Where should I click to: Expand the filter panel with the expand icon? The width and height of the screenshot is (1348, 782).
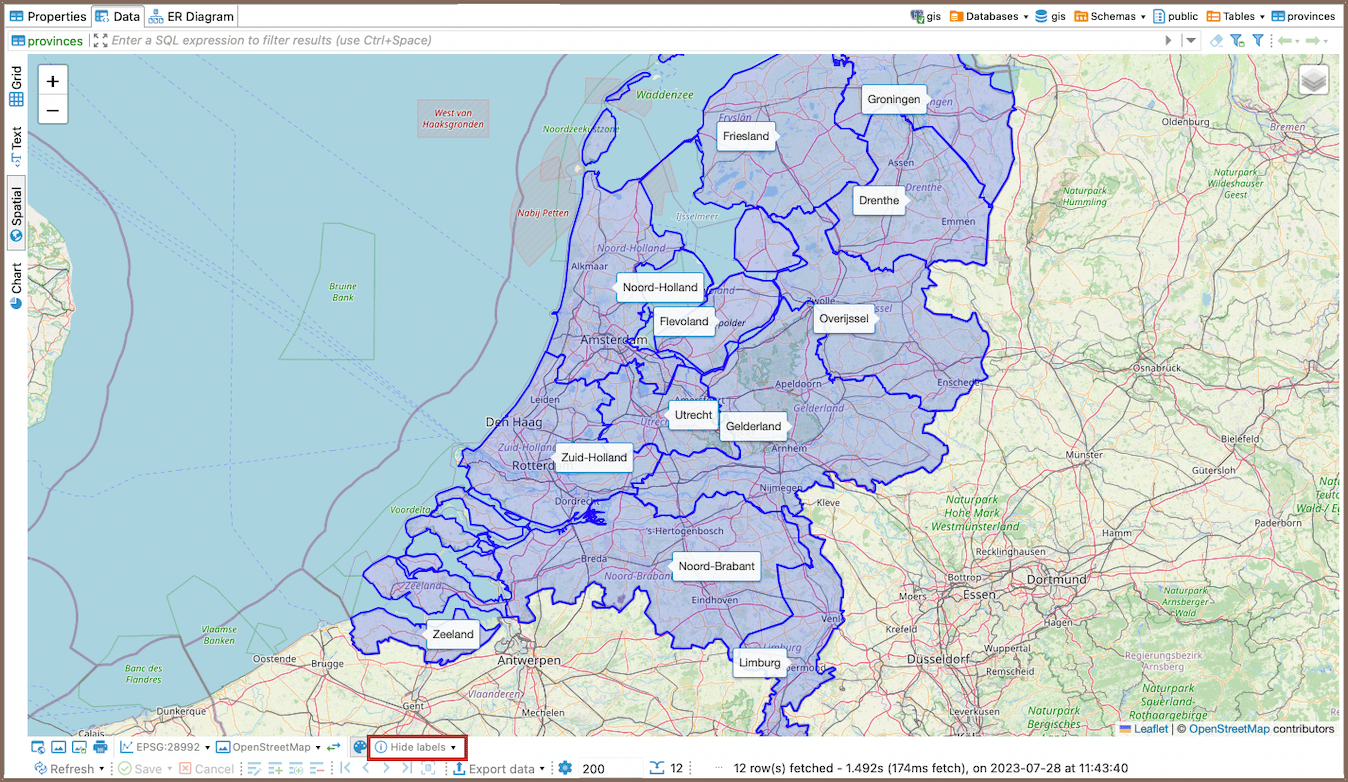[99, 41]
